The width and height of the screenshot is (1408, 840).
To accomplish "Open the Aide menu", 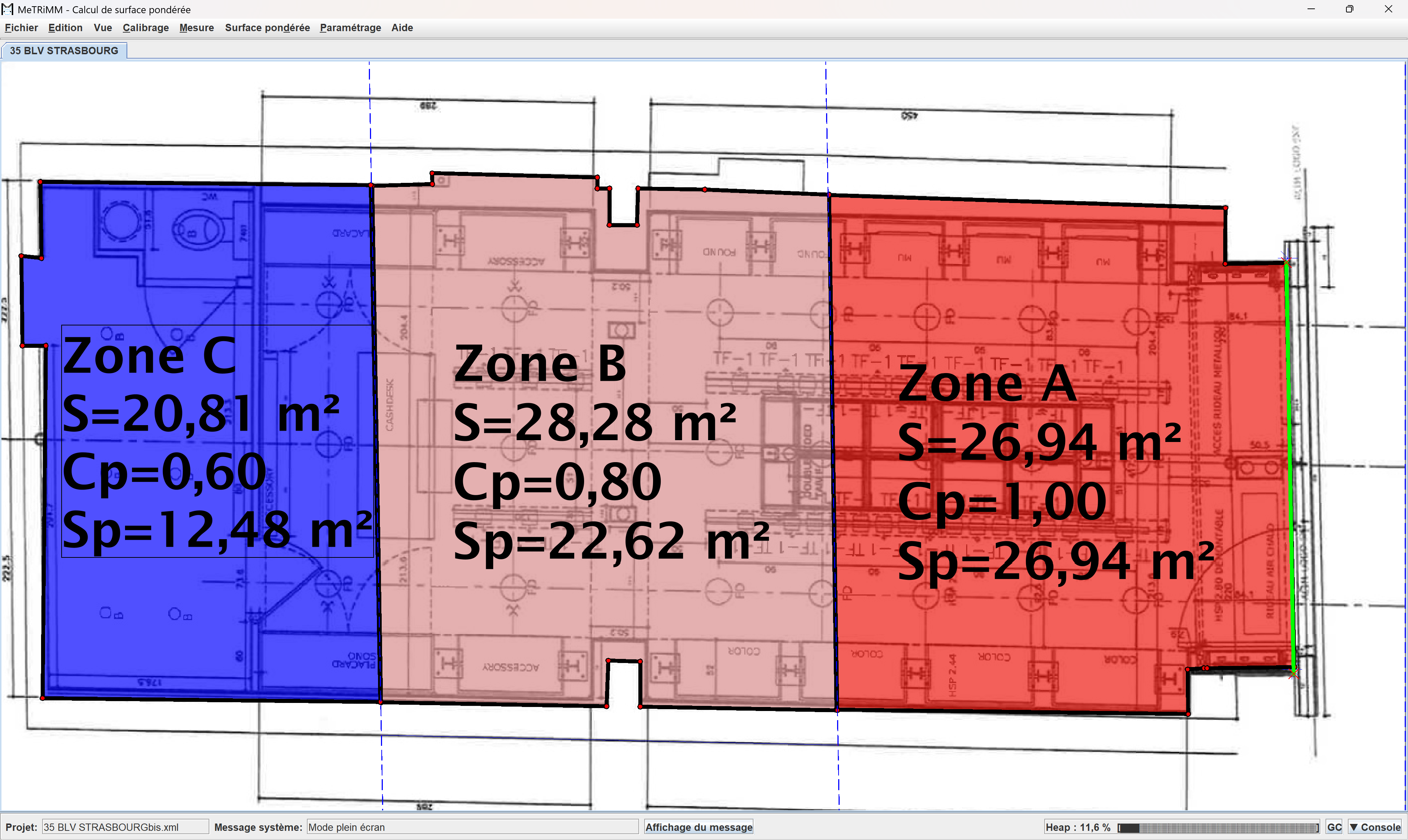I will 402,28.
